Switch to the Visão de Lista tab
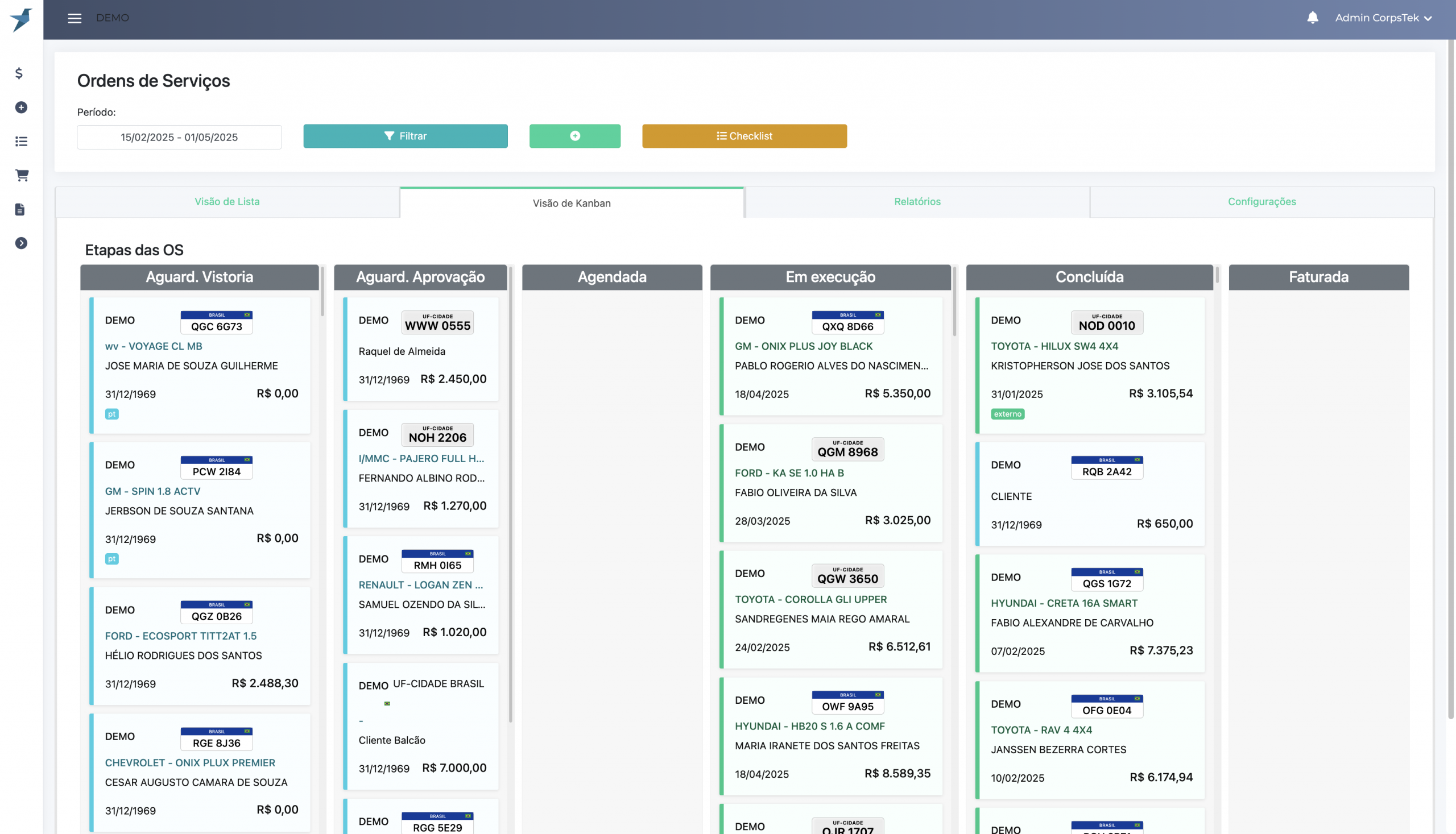 pyautogui.click(x=227, y=202)
